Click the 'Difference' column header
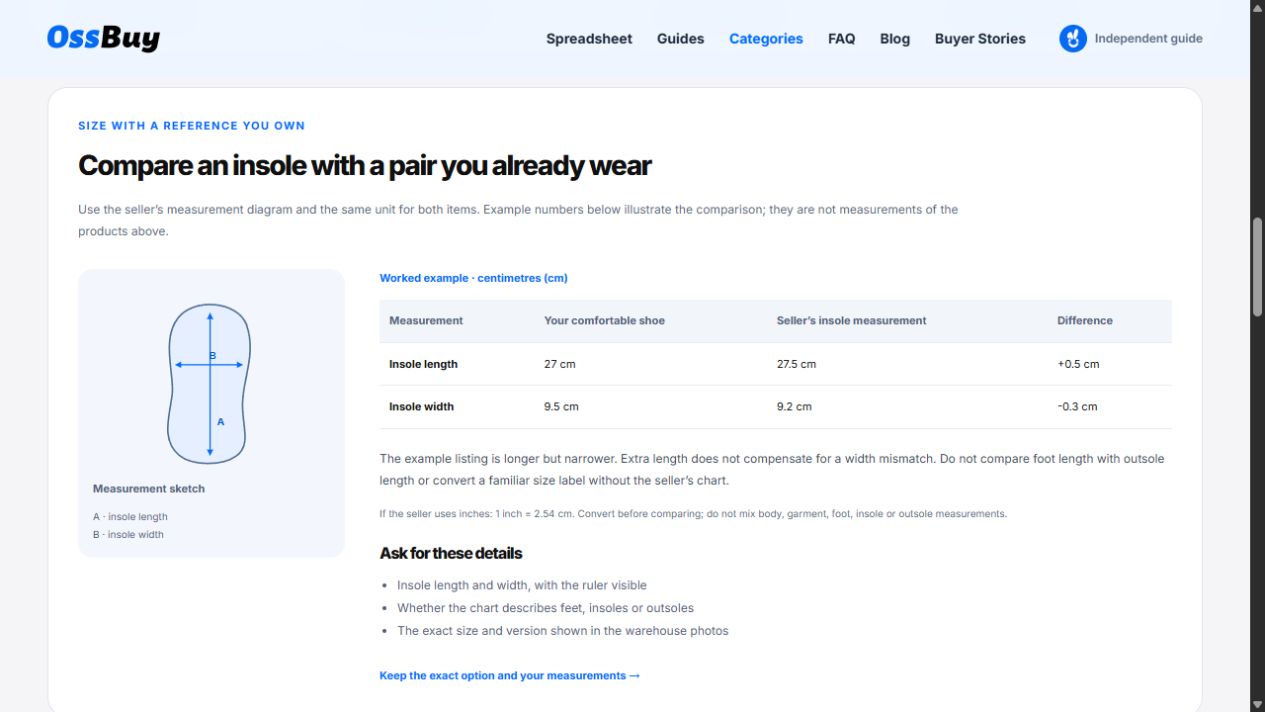 pos(1085,321)
